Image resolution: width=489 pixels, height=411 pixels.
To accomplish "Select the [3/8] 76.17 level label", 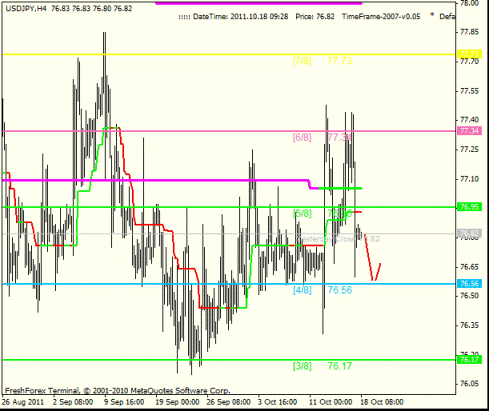I will coord(322,366).
